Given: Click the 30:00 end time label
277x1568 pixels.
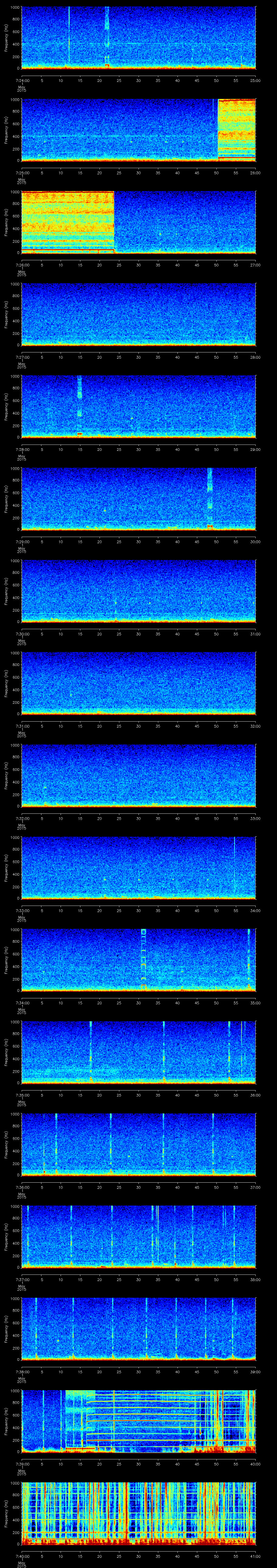Looking at the screenshot, I should (x=255, y=542).
